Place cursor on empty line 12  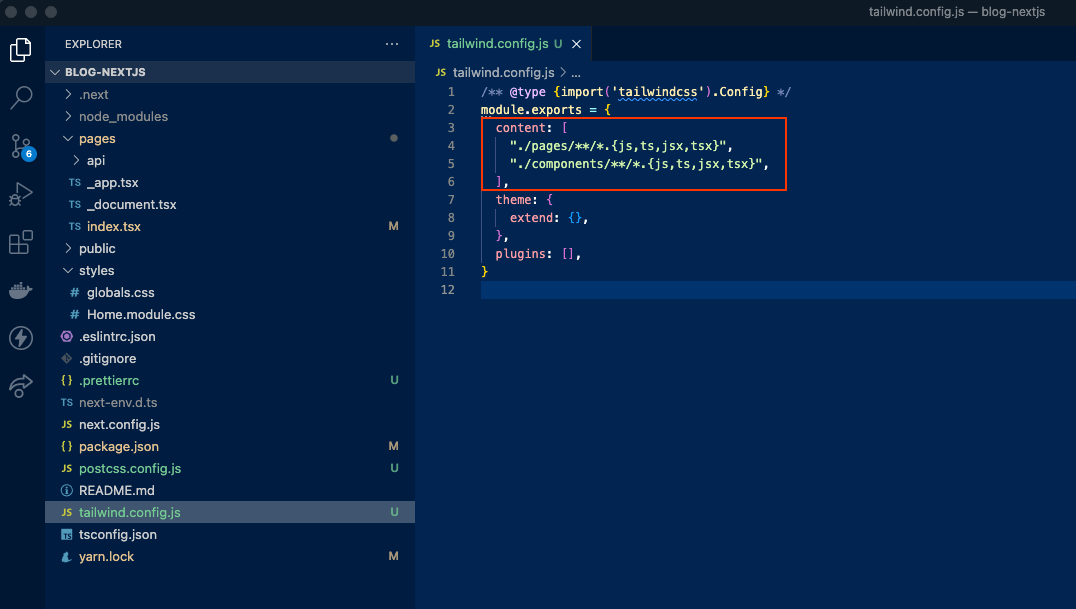700,290
